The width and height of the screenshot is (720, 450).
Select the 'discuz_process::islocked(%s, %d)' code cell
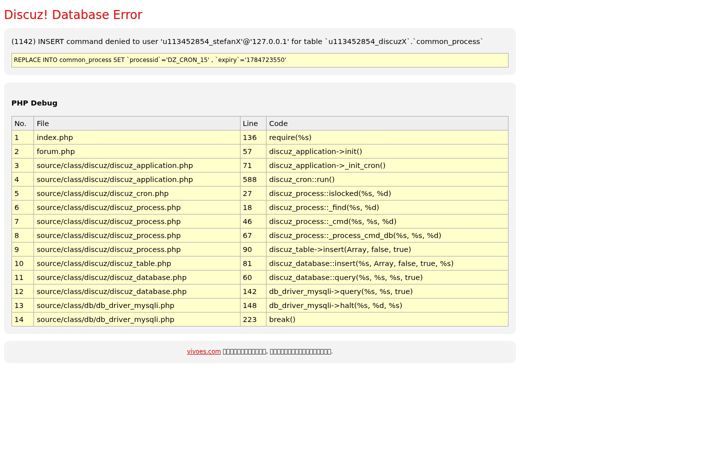point(387,194)
